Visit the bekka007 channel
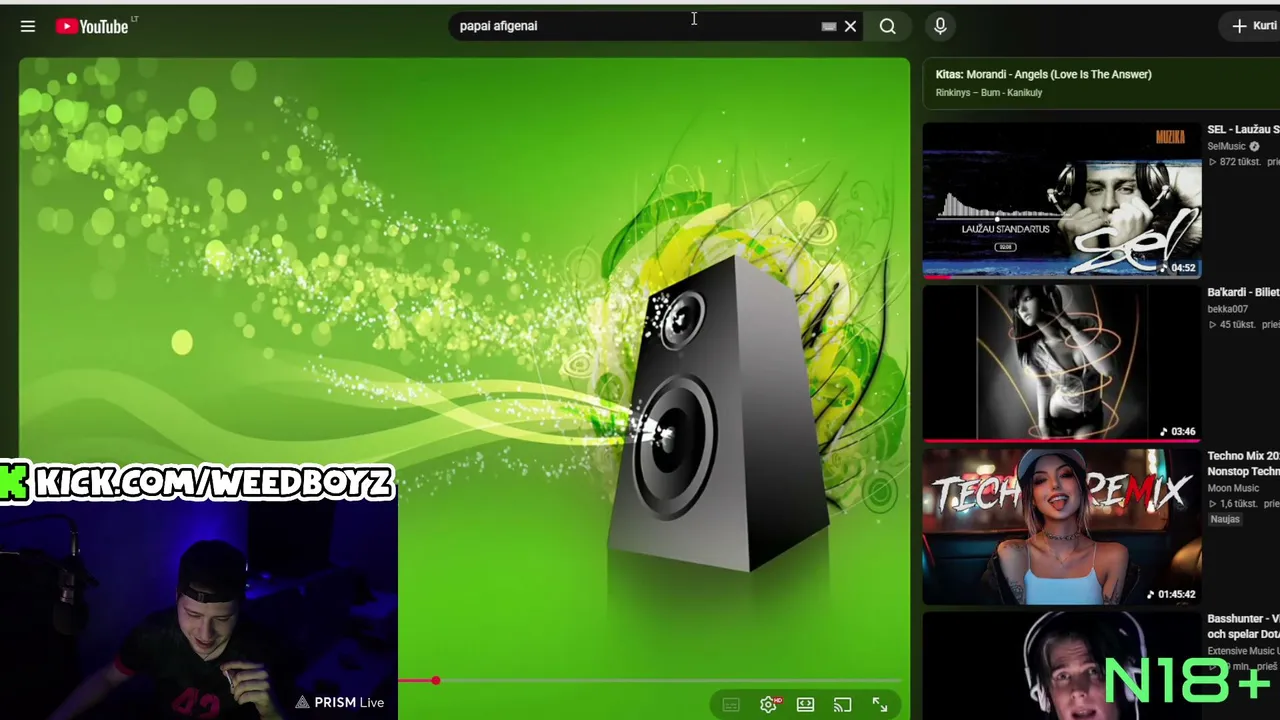 click(1227, 309)
